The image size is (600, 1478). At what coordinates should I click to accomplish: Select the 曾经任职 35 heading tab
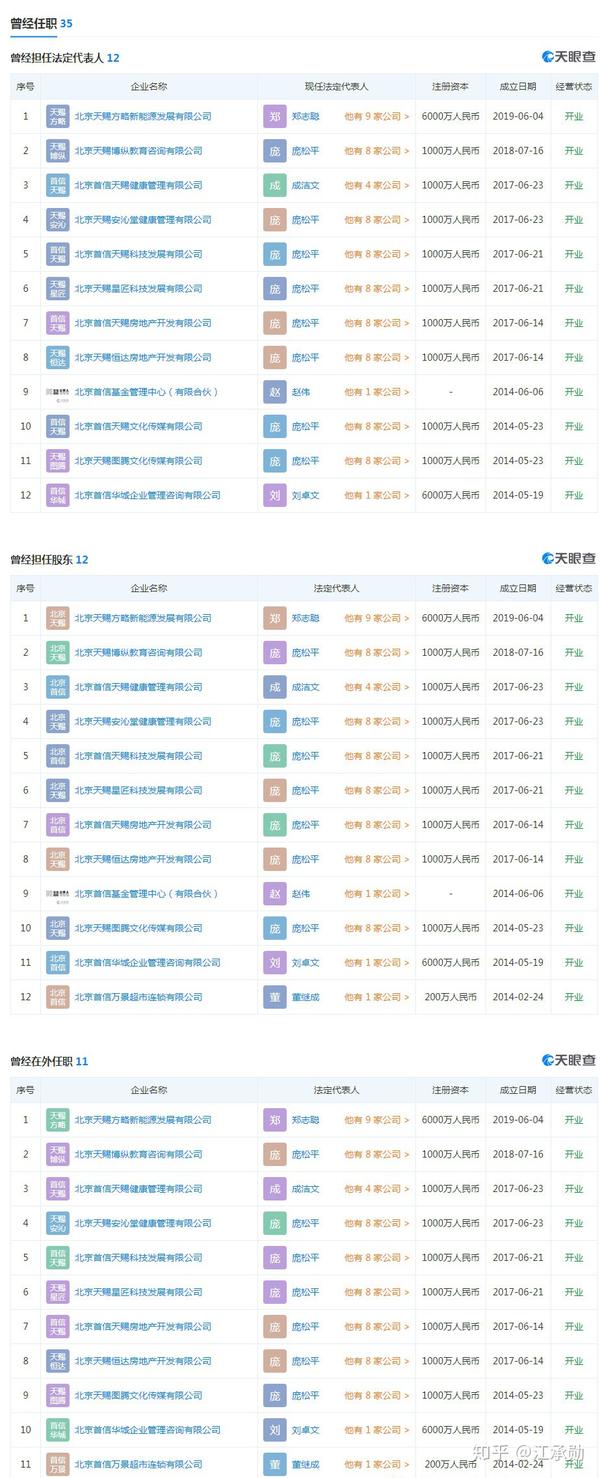pyautogui.click(x=41, y=22)
